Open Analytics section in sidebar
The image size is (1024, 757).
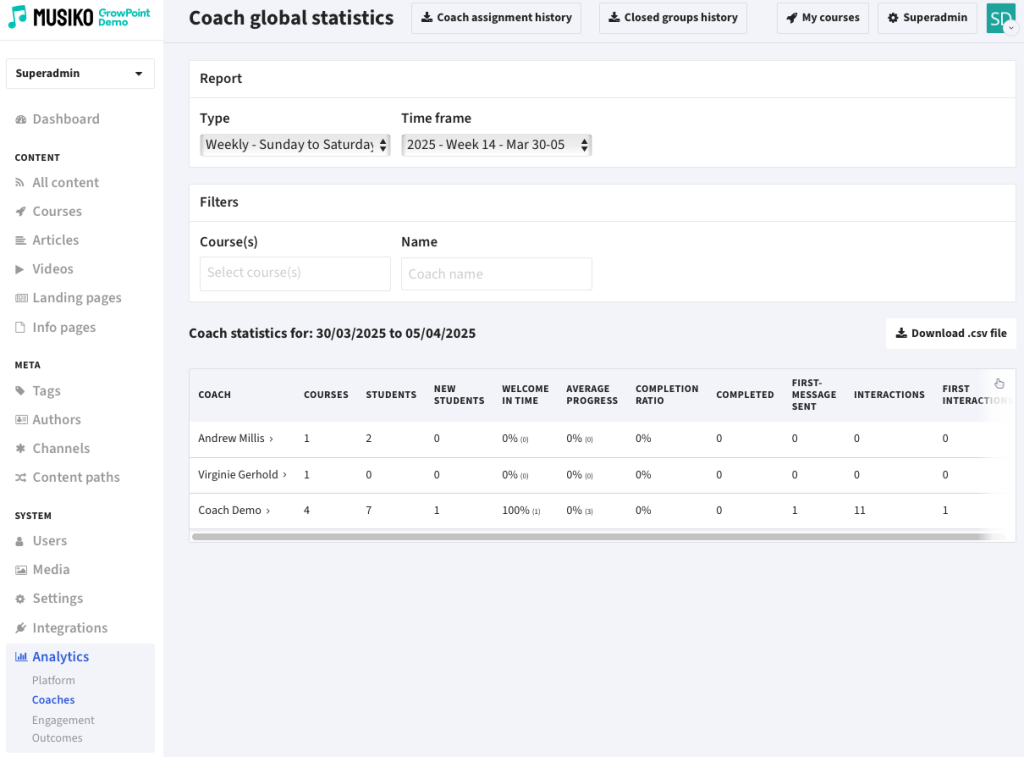(x=61, y=657)
